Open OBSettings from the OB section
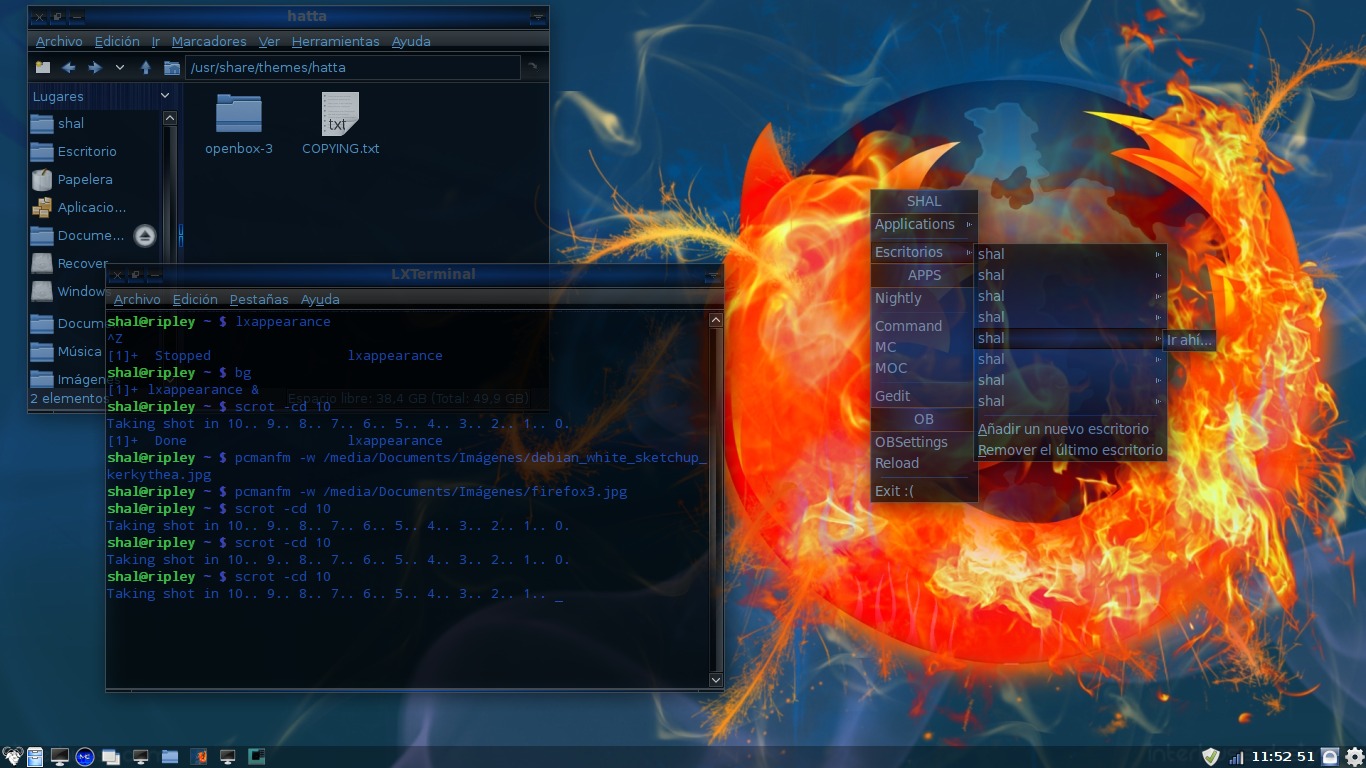Viewport: 1366px width, 768px height. pos(924,442)
